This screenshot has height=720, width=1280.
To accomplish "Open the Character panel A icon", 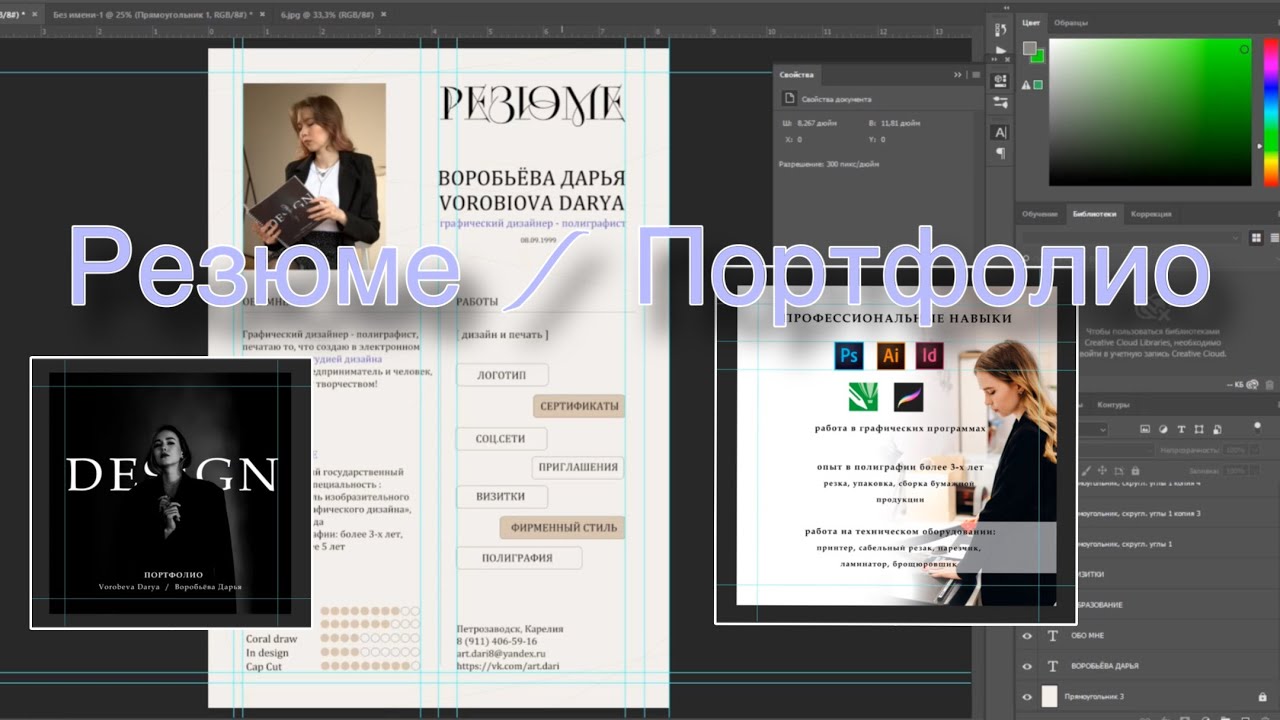I will (x=1000, y=132).
